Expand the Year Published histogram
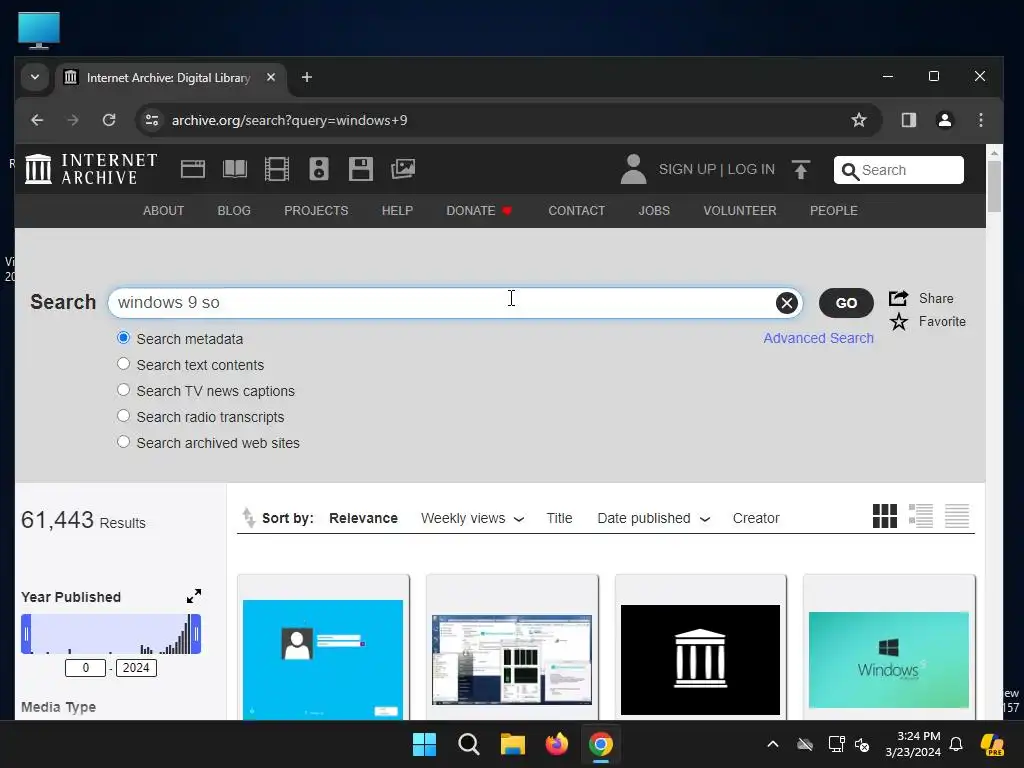The height and width of the screenshot is (768, 1024). (194, 596)
